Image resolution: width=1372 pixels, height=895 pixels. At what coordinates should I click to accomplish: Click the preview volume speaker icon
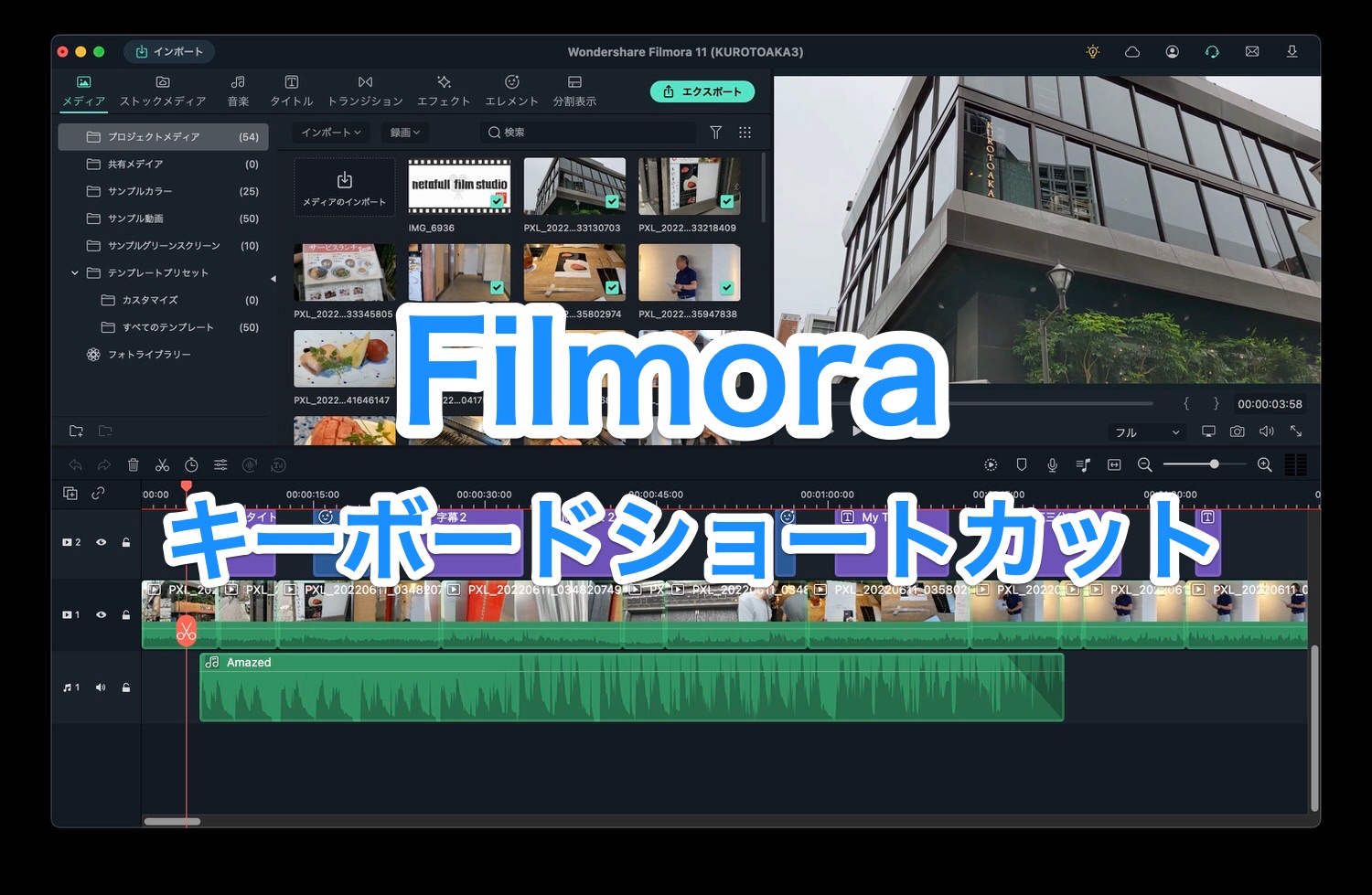1267,432
